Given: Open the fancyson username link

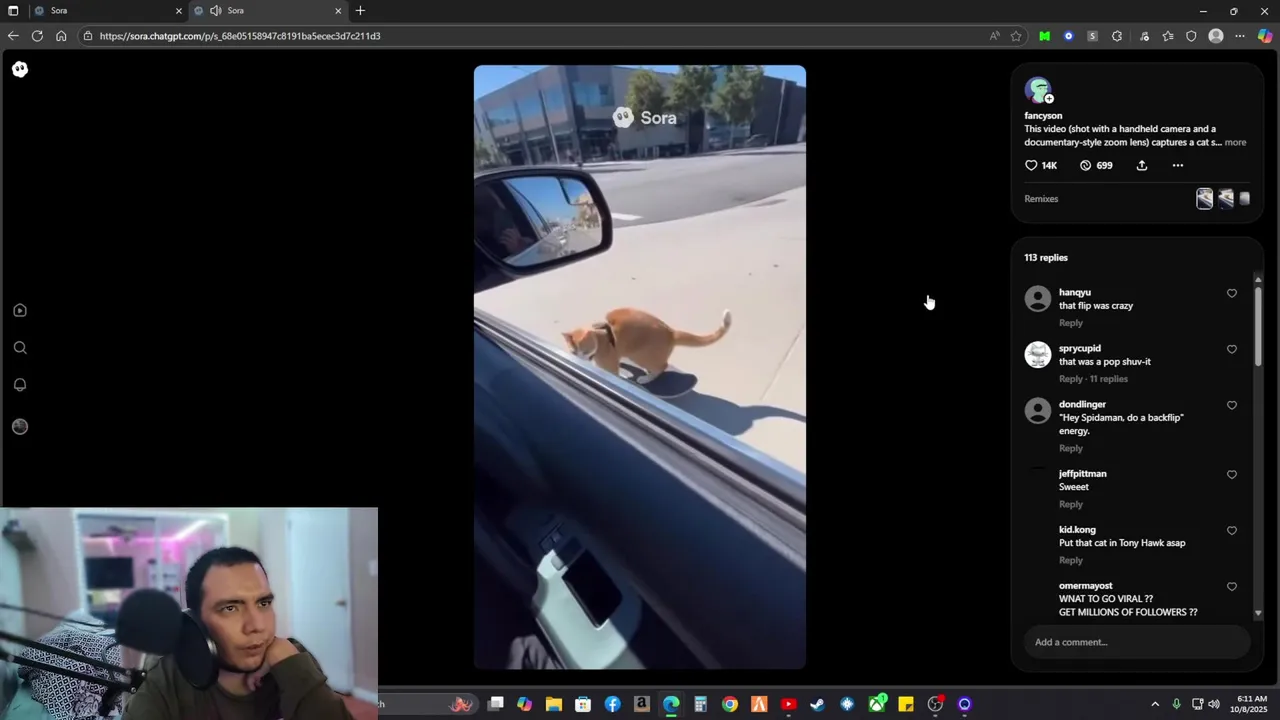Looking at the screenshot, I should click(x=1043, y=115).
